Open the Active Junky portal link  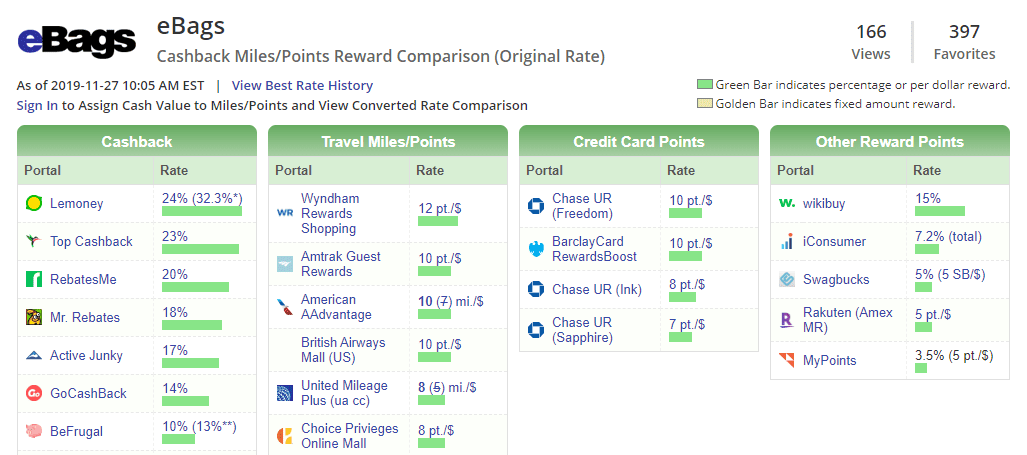pyautogui.click(x=86, y=355)
